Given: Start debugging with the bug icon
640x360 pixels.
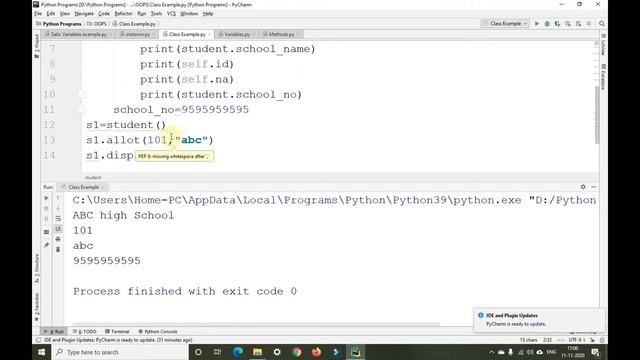Looking at the screenshot, I should coord(547,24).
